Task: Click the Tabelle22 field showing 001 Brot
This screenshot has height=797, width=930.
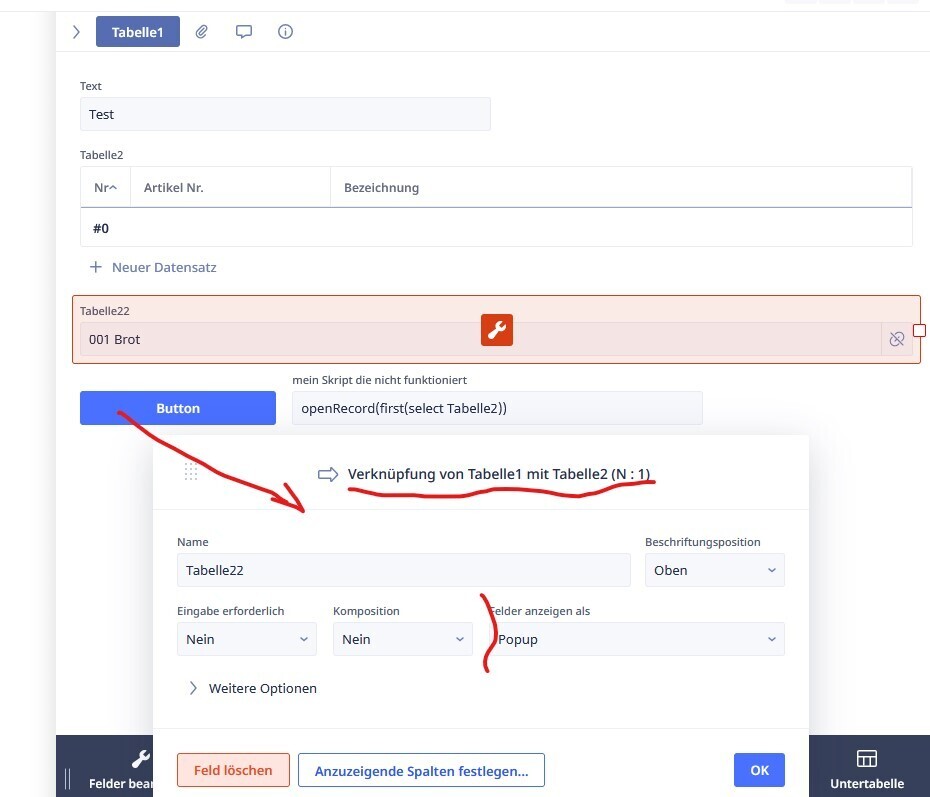Action: click(x=480, y=339)
